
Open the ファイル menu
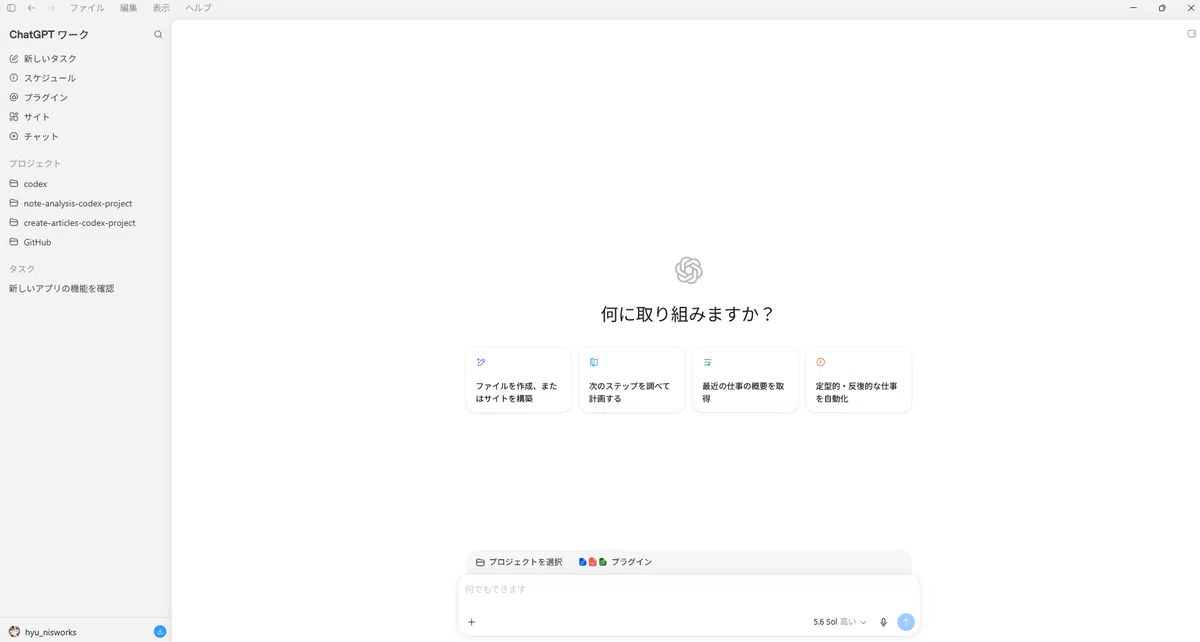(87, 7)
